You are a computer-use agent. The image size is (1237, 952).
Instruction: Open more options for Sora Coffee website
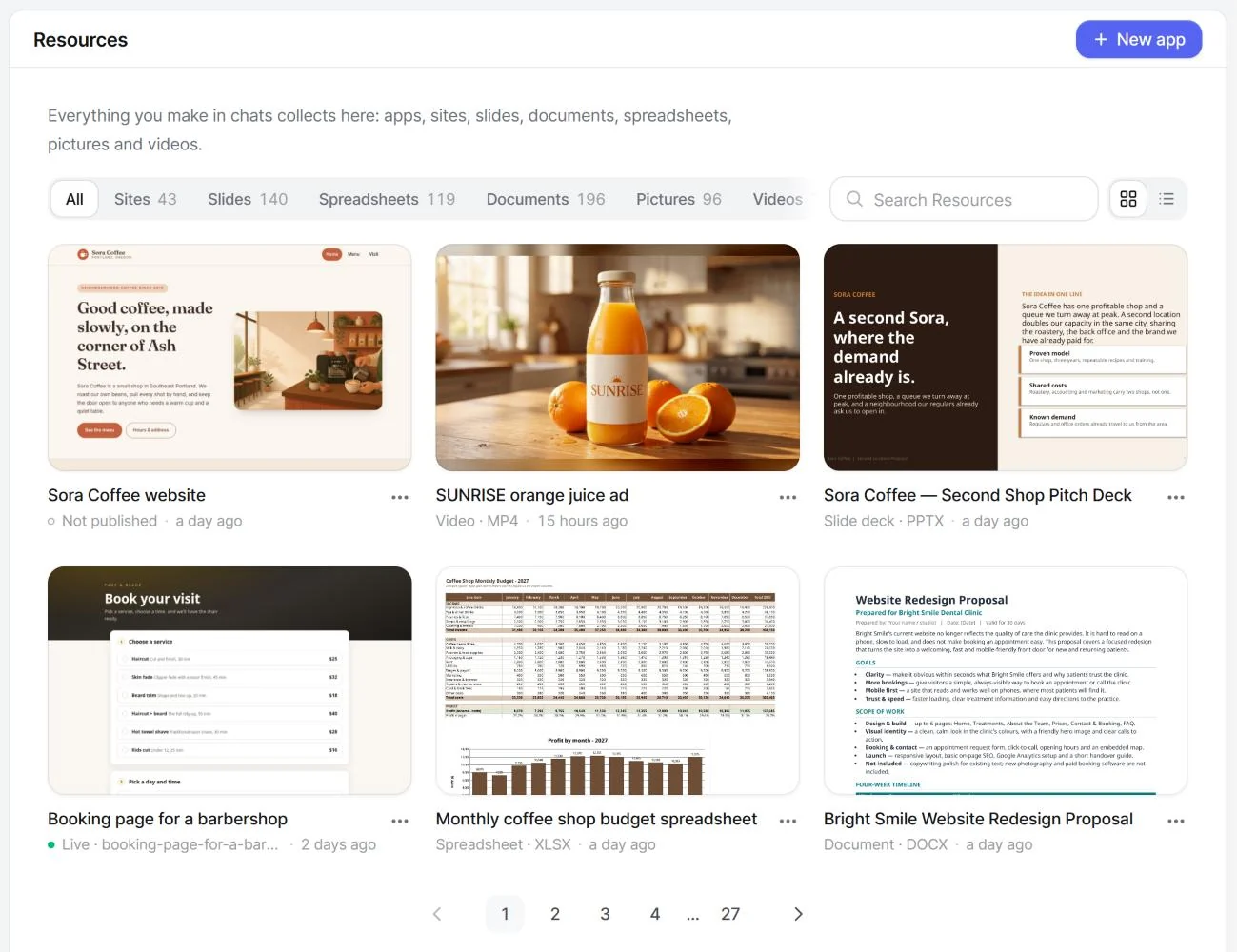(x=400, y=497)
